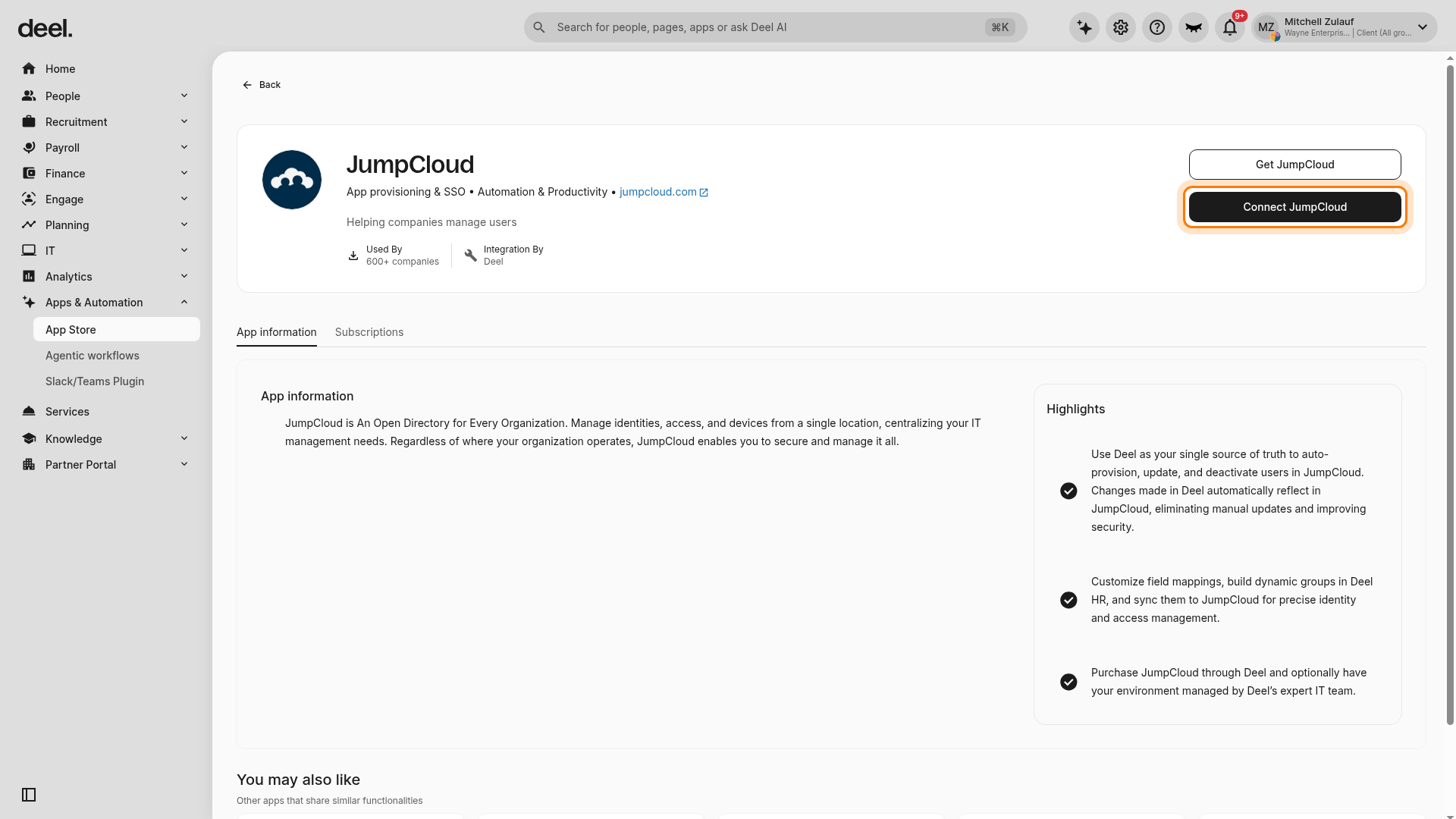The height and width of the screenshot is (819, 1456).
Task: Click the Payroll sidebar icon
Action: pyautogui.click(x=29, y=148)
